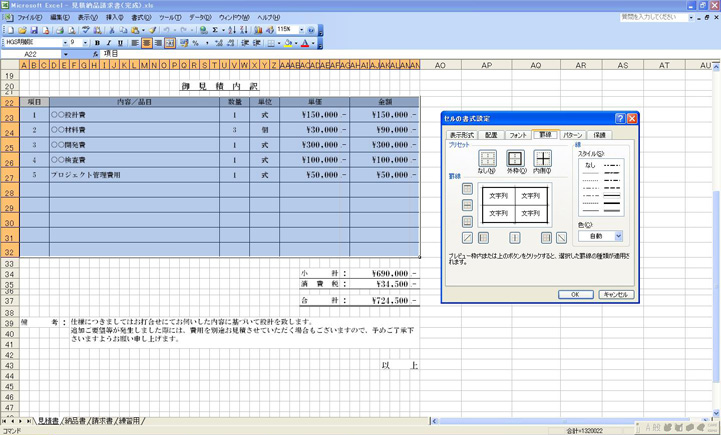Switch to the パターン tab in dialog
Image resolution: width=721 pixels, height=435 pixels.
point(572,135)
